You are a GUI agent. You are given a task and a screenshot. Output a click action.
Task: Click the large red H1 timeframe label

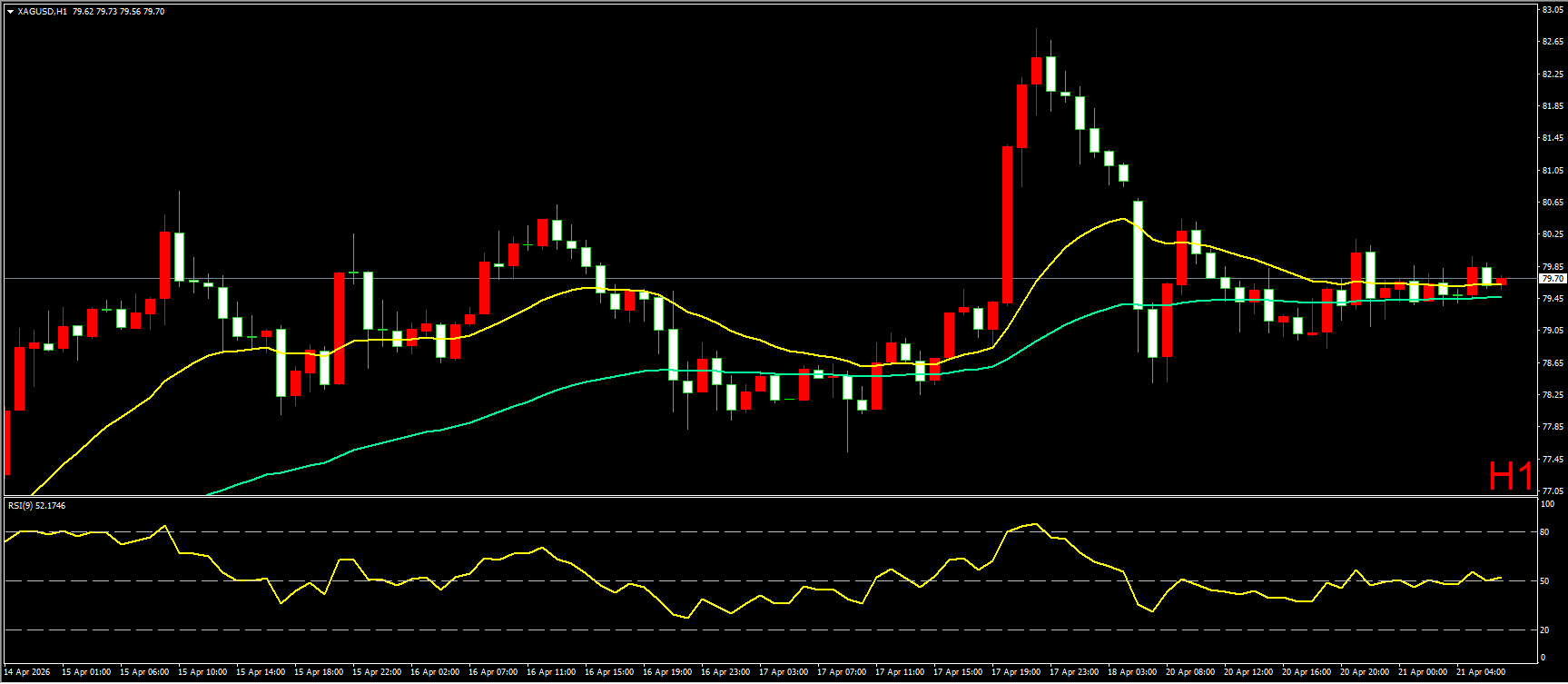tap(1511, 476)
